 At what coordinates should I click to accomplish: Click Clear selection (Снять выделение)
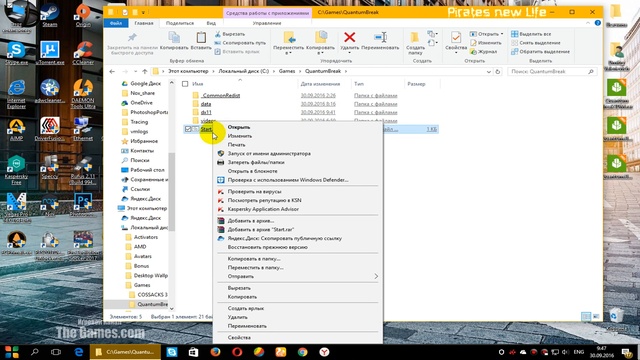tap(536, 42)
